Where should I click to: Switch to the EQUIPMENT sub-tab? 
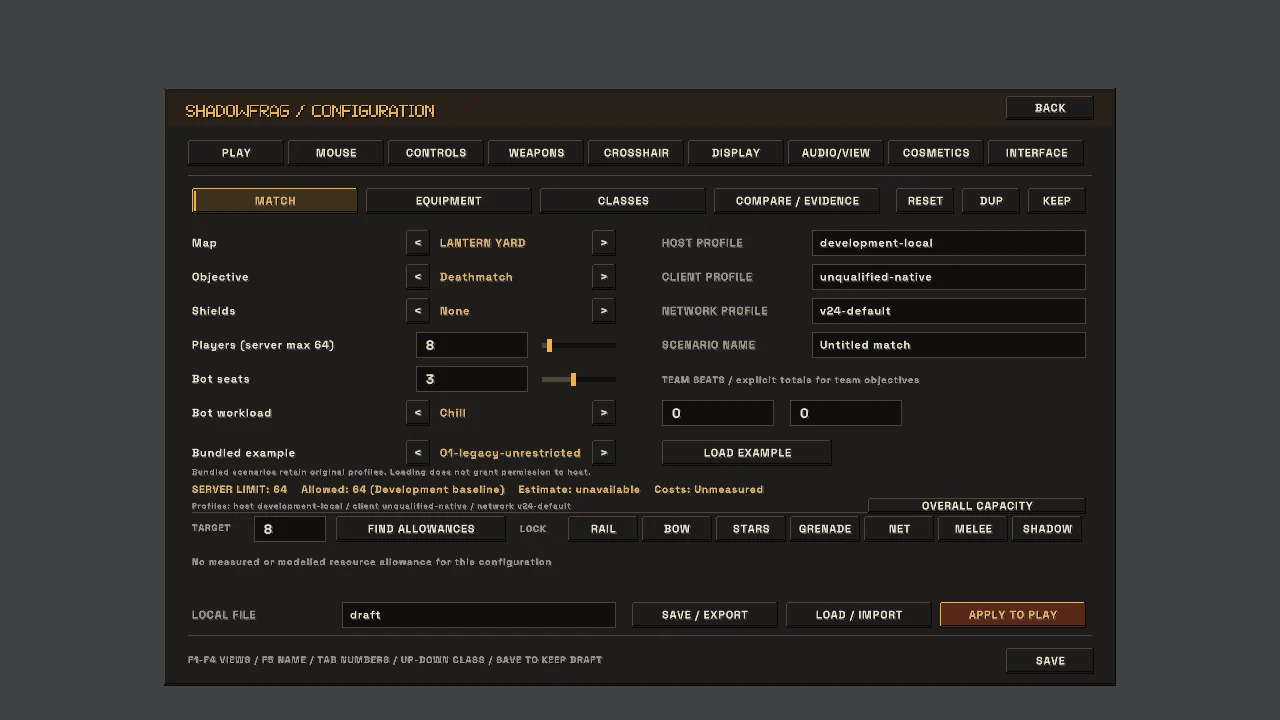pyautogui.click(x=449, y=201)
